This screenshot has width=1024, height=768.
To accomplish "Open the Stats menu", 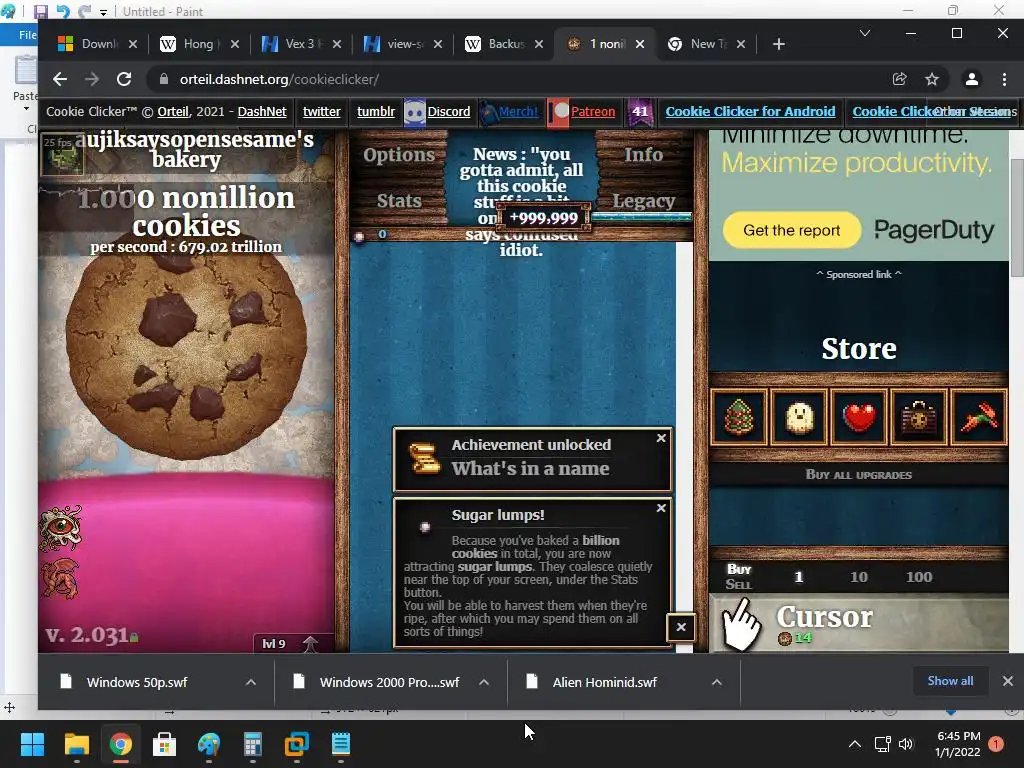I will (399, 200).
